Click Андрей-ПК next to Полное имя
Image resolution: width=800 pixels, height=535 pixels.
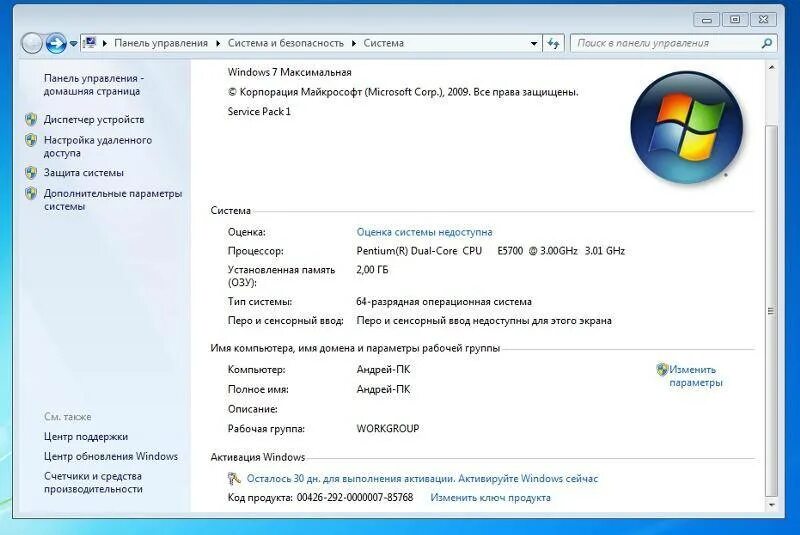383,390
